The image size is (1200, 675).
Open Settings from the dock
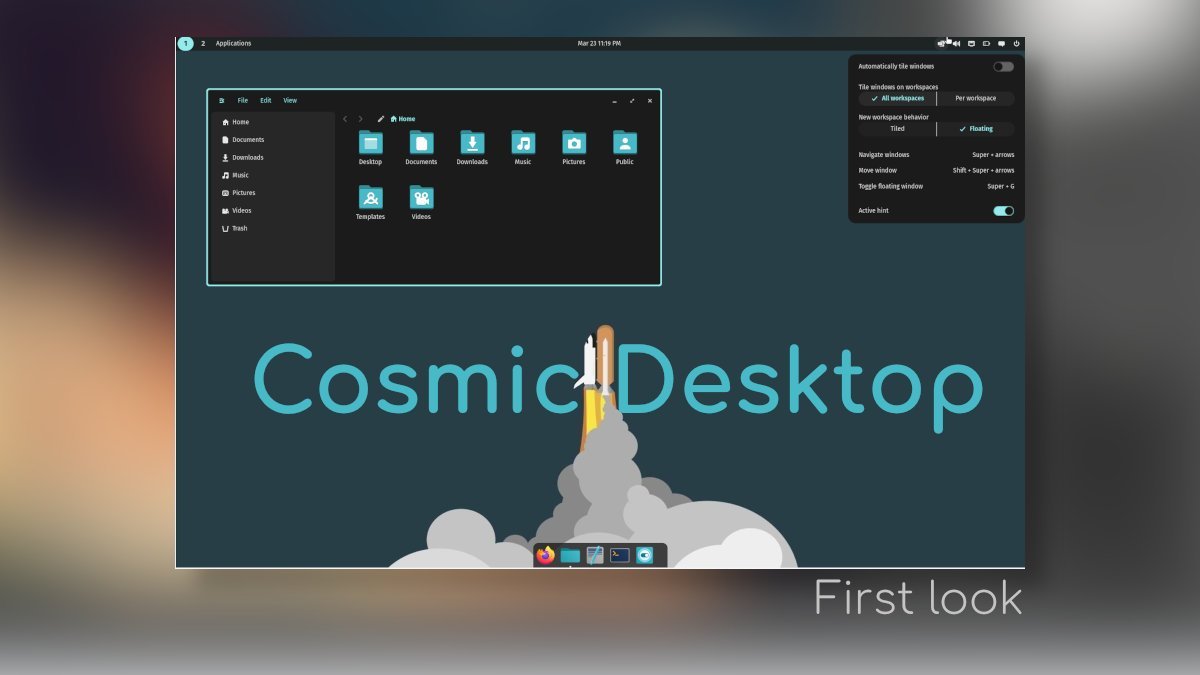pyautogui.click(x=645, y=555)
